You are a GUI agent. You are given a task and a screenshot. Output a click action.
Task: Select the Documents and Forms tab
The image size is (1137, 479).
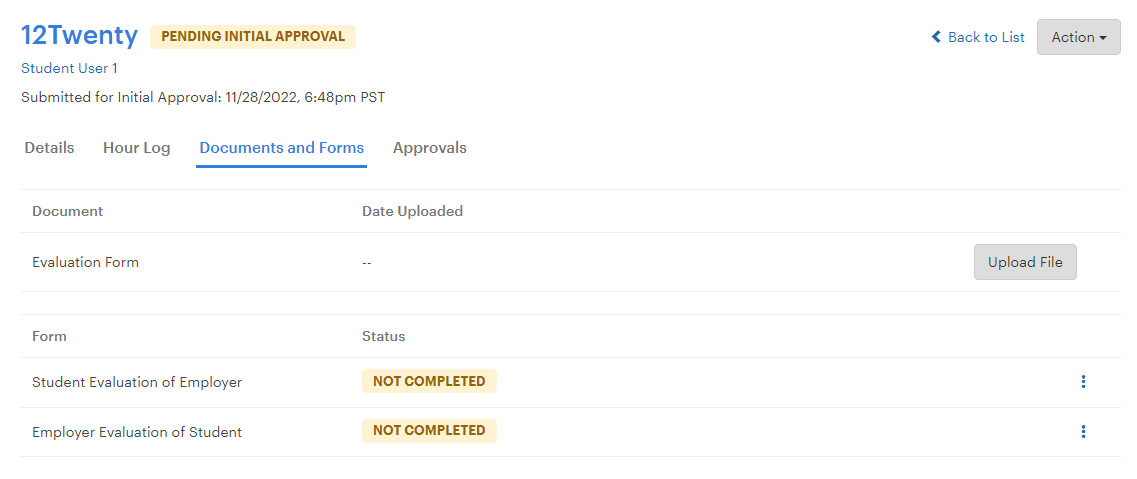(281, 148)
